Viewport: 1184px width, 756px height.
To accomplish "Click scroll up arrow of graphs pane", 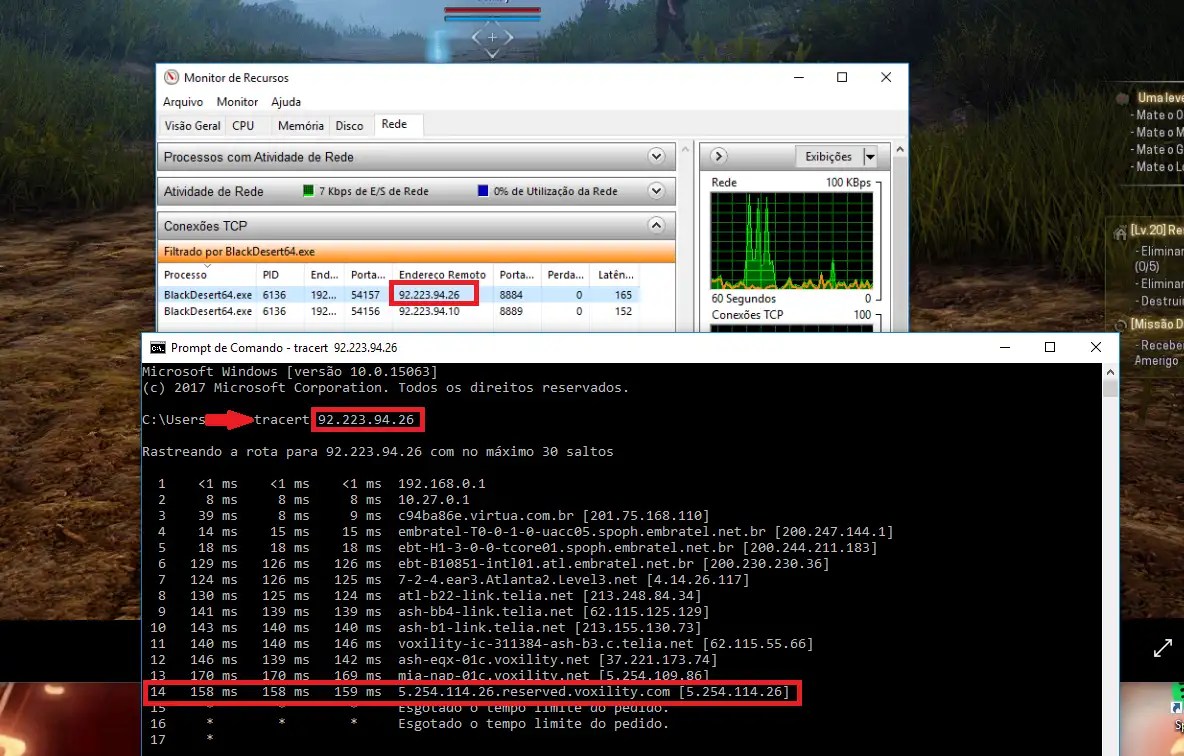I will click(899, 150).
